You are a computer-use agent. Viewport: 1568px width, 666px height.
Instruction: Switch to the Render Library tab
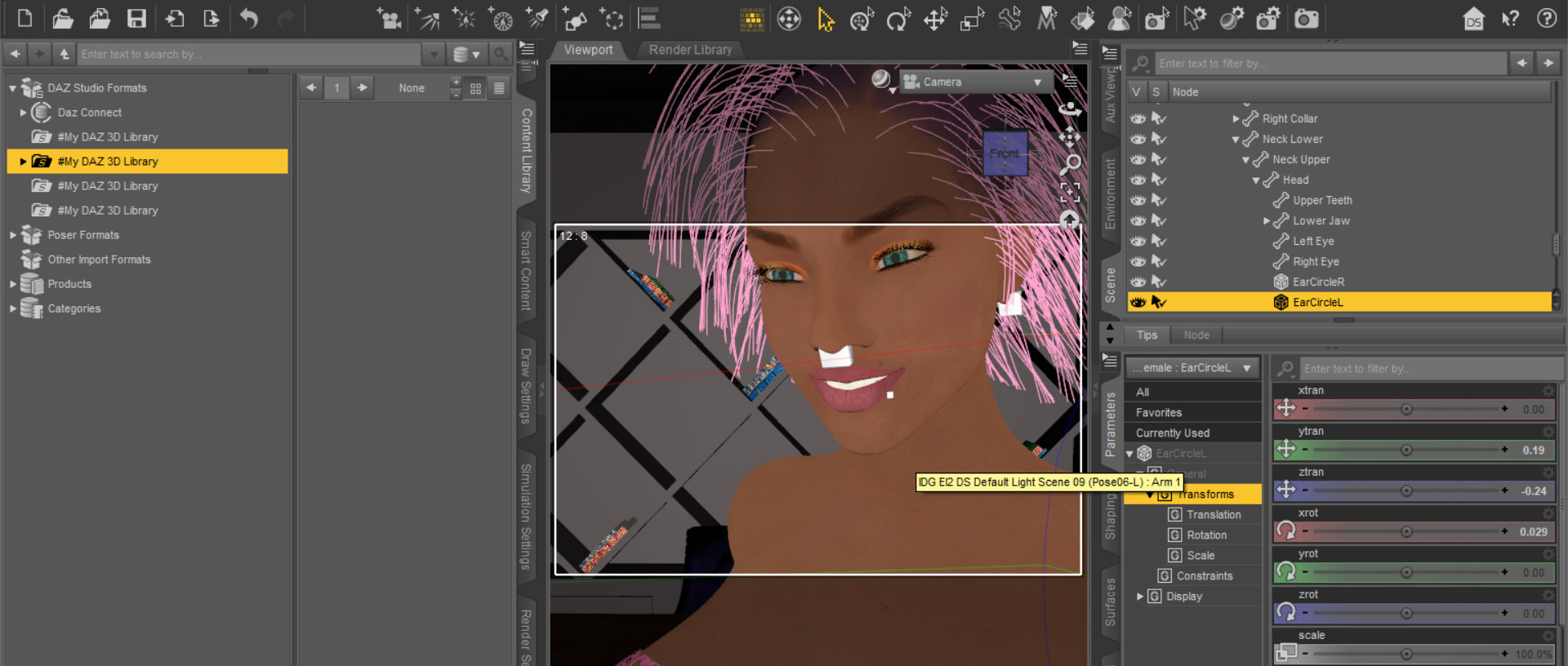690,50
